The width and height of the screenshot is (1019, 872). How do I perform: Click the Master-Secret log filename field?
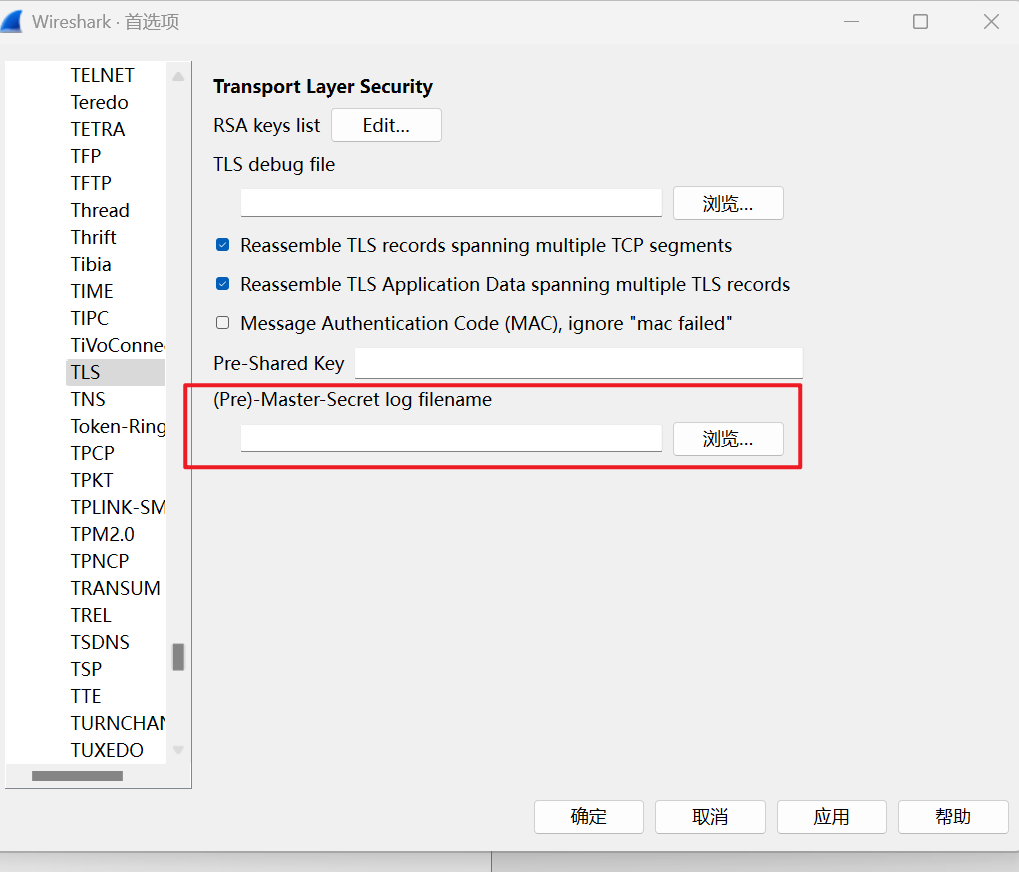[x=451, y=438]
